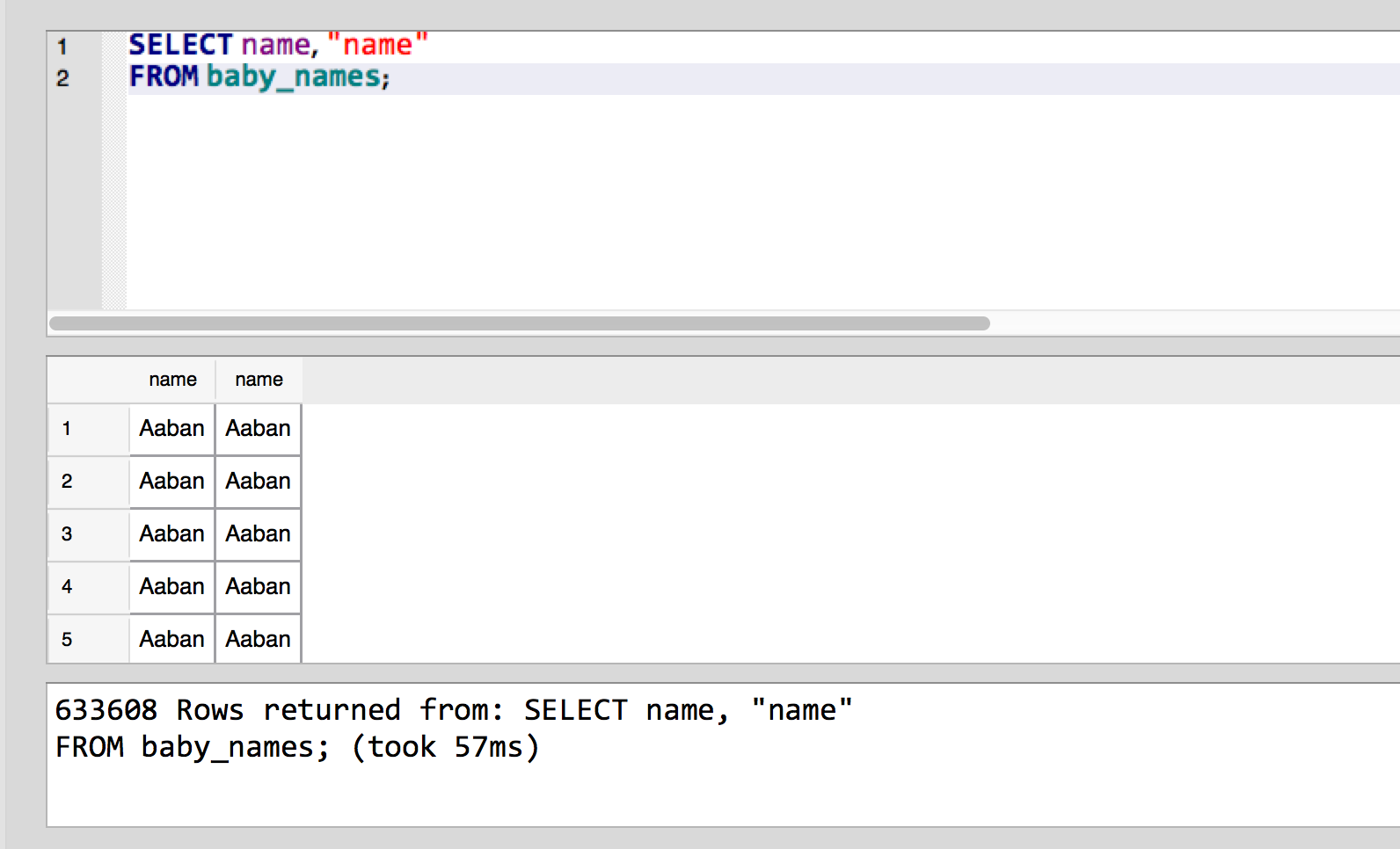Screen dimensions: 1400x849
Task: Click the SELECT keyword in the SQL editor
Action: [180, 45]
